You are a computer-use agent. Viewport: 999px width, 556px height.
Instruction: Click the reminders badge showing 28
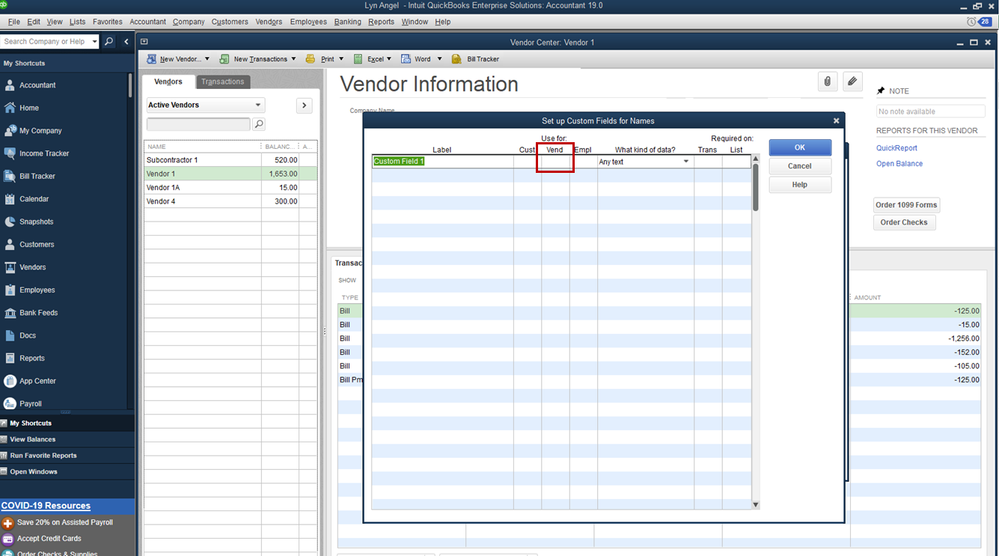tap(985, 22)
